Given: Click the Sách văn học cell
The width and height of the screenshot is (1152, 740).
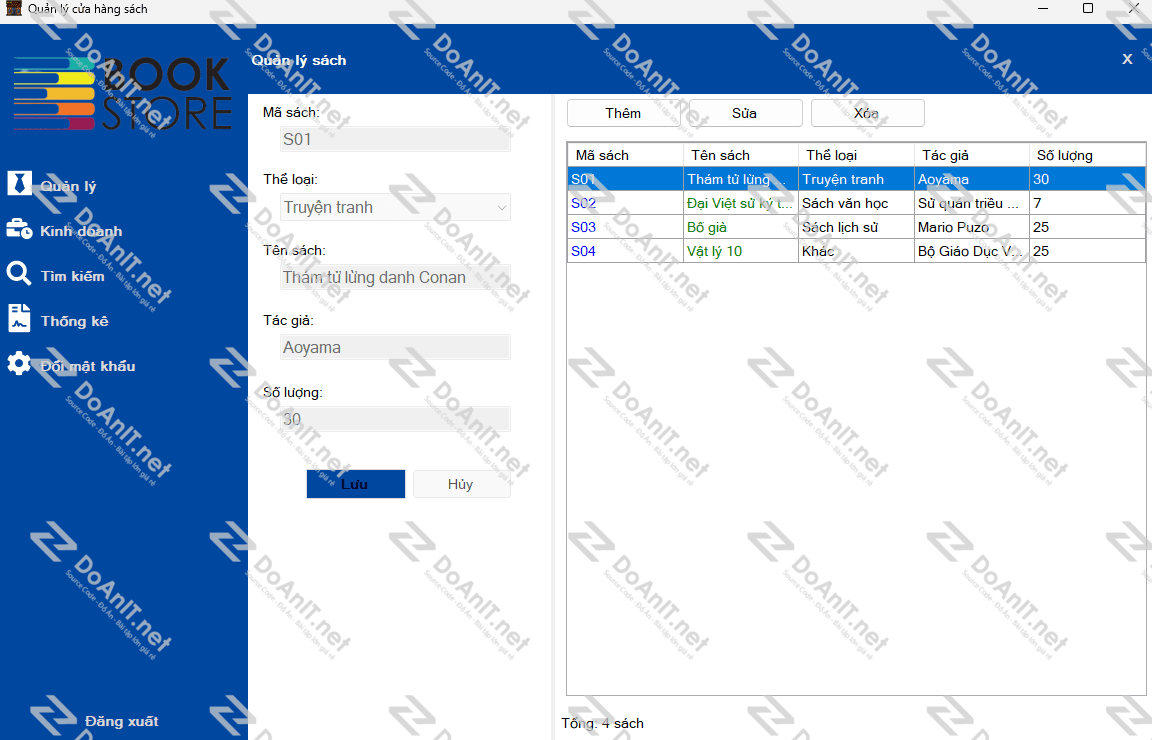Looking at the screenshot, I should 856,203.
